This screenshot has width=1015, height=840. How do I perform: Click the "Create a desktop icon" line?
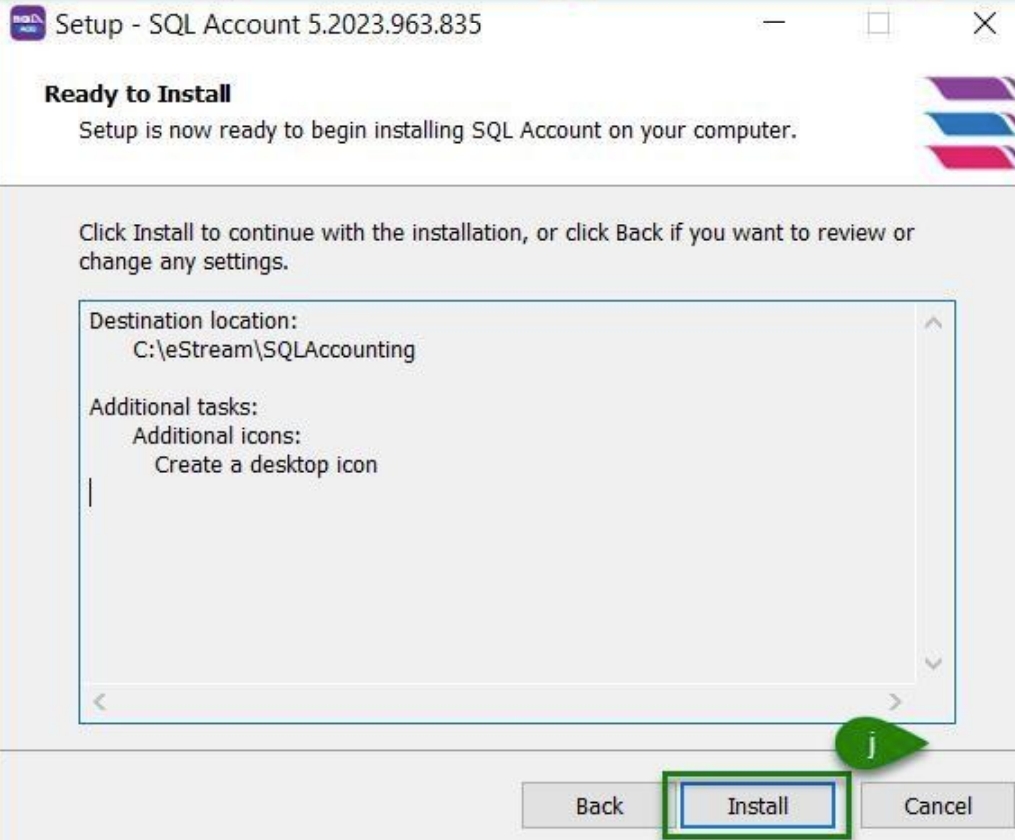click(x=266, y=465)
